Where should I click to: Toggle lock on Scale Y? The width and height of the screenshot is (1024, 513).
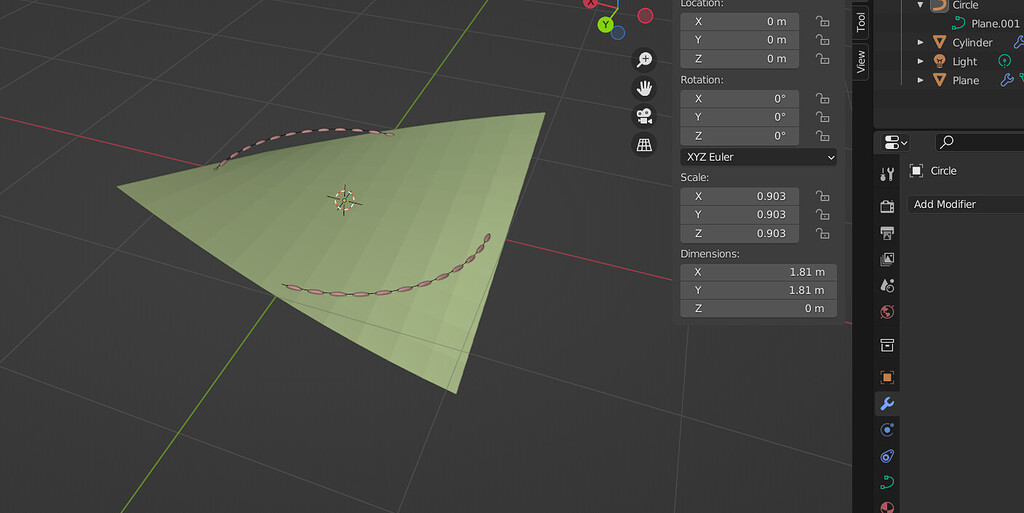(822, 214)
